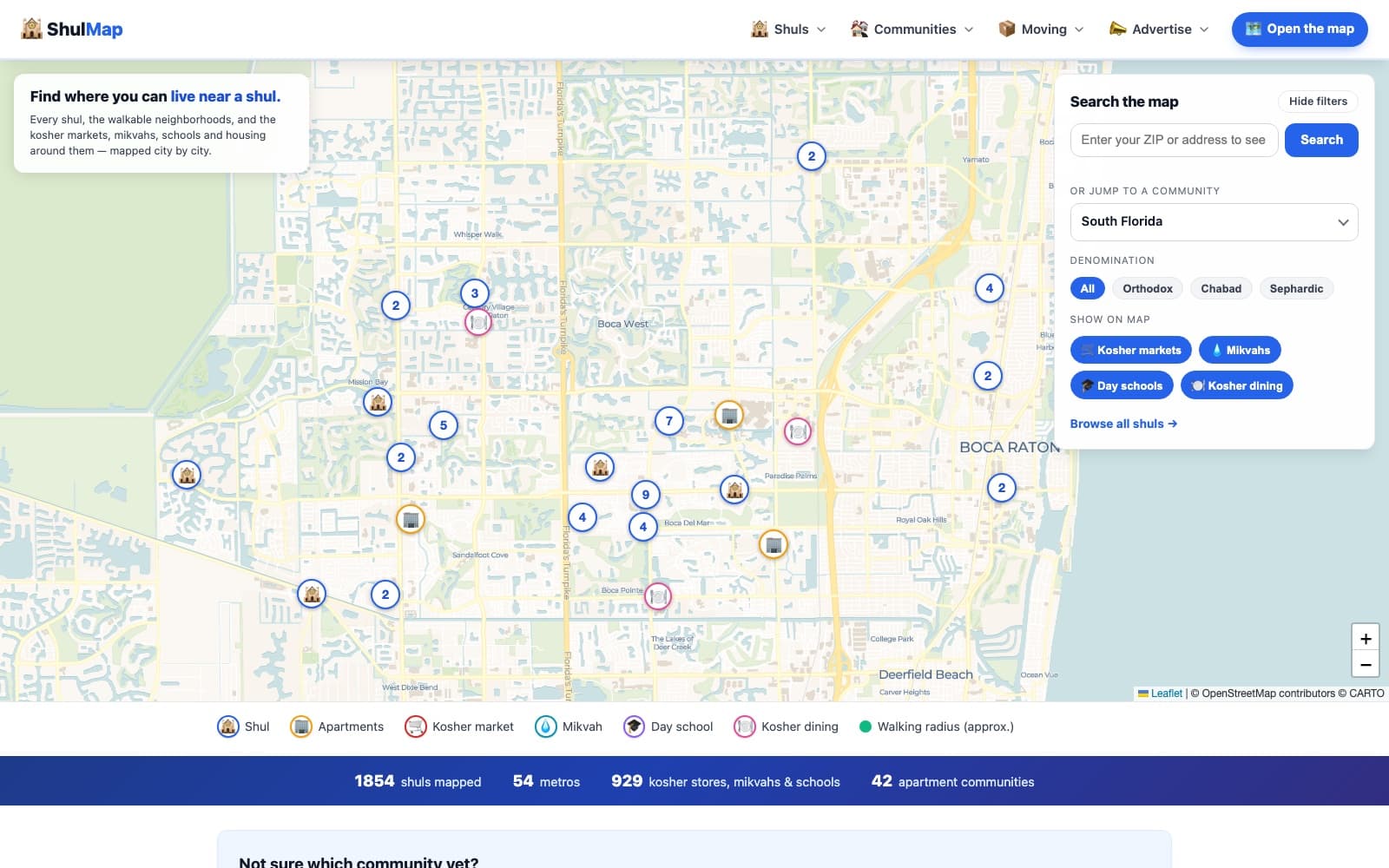Image resolution: width=1389 pixels, height=868 pixels.
Task: Filter by Sephardic denomination
Action: point(1296,289)
